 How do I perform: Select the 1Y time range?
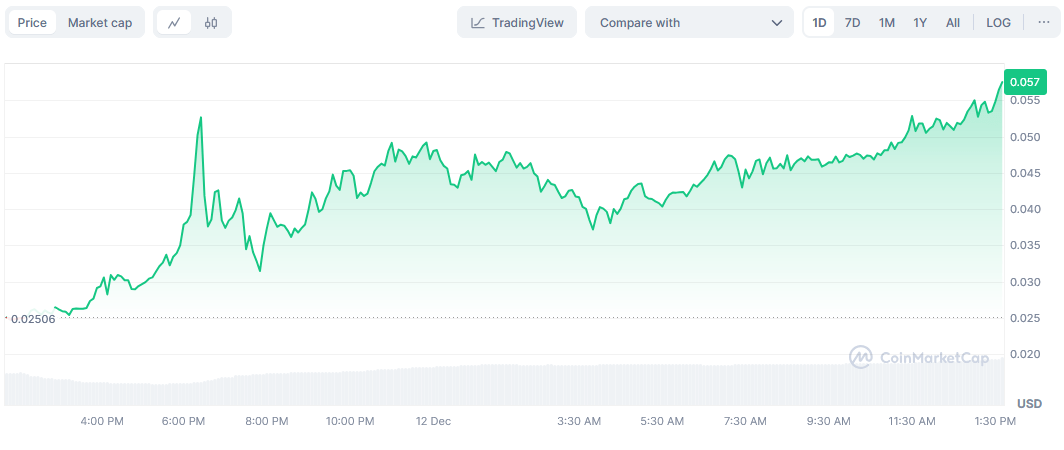(x=920, y=22)
